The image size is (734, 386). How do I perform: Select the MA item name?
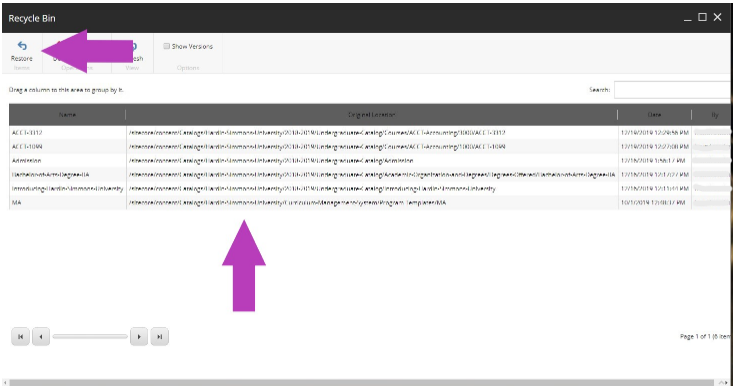(x=16, y=203)
